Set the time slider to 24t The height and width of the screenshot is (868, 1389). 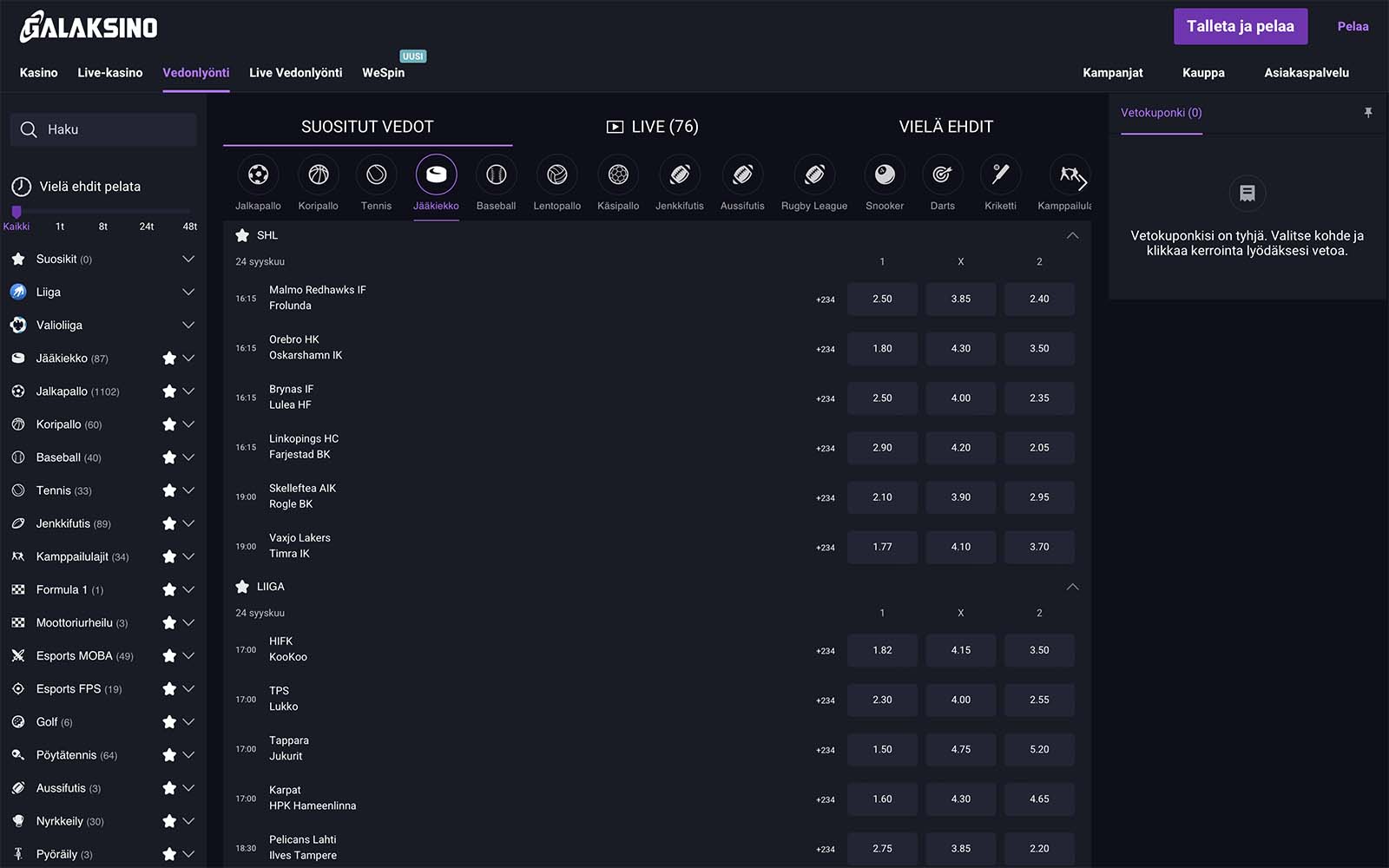point(147,226)
